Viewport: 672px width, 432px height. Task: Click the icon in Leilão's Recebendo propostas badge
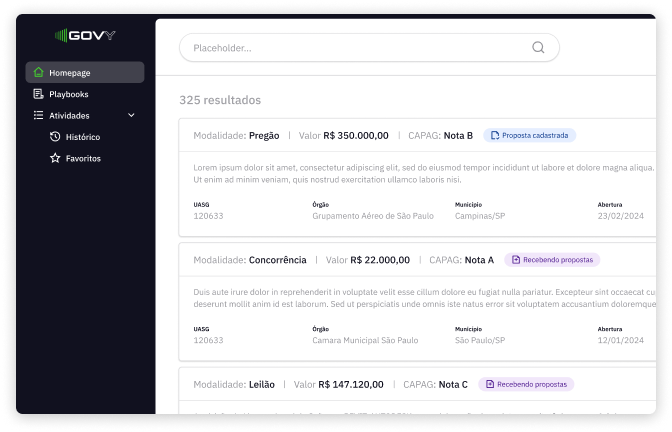click(x=490, y=384)
